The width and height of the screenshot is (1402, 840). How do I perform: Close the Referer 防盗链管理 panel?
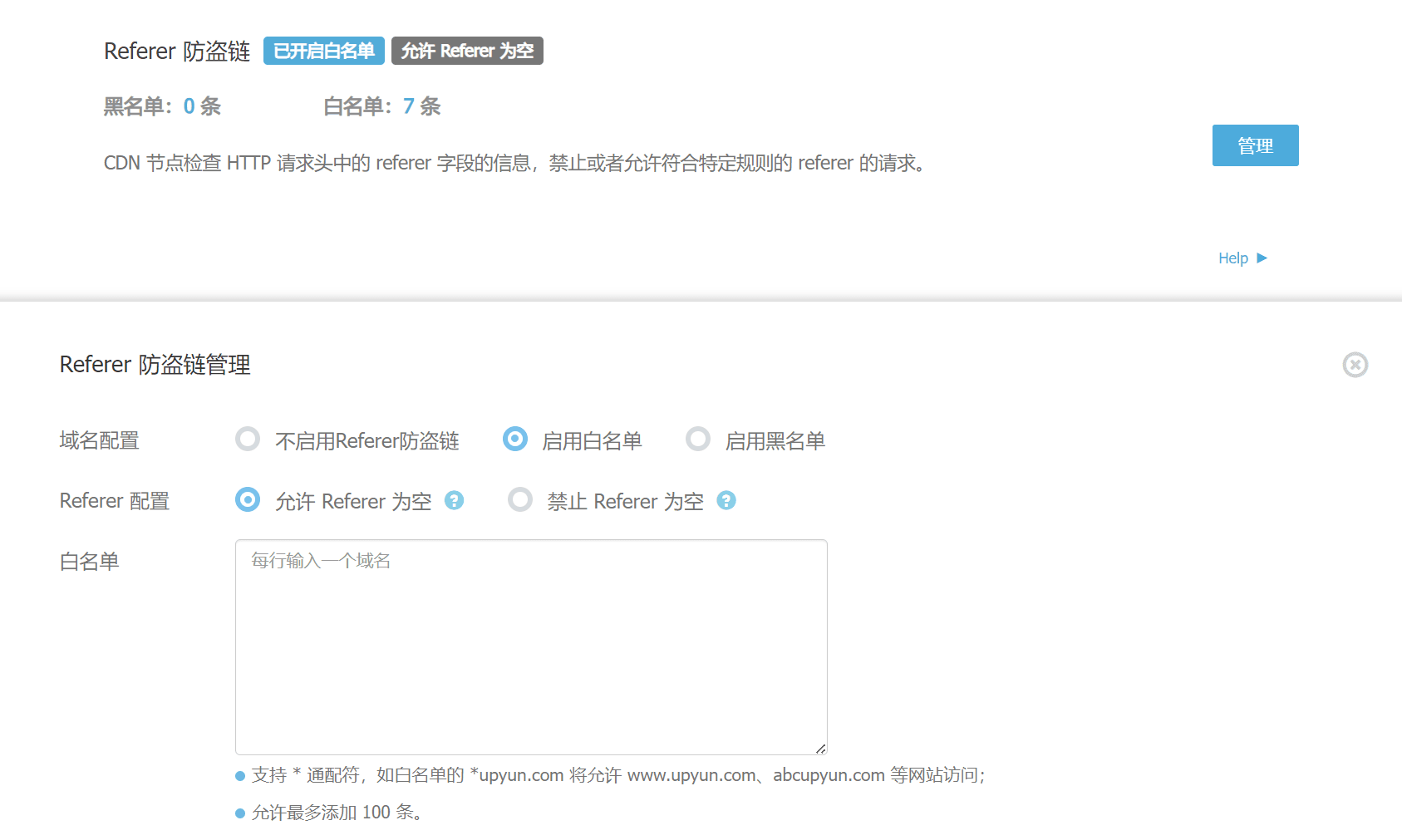coord(1355,364)
